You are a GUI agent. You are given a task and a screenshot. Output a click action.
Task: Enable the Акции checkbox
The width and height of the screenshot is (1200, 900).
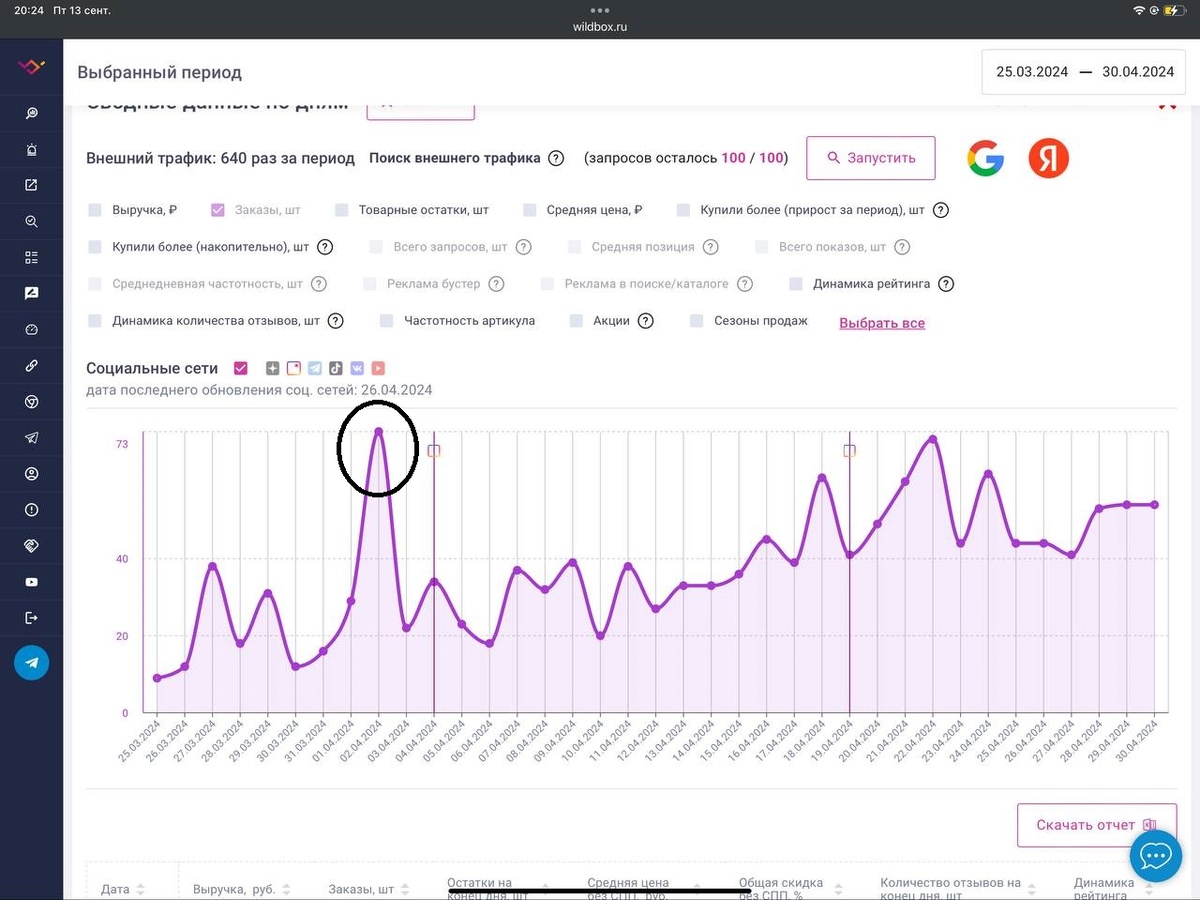(576, 321)
